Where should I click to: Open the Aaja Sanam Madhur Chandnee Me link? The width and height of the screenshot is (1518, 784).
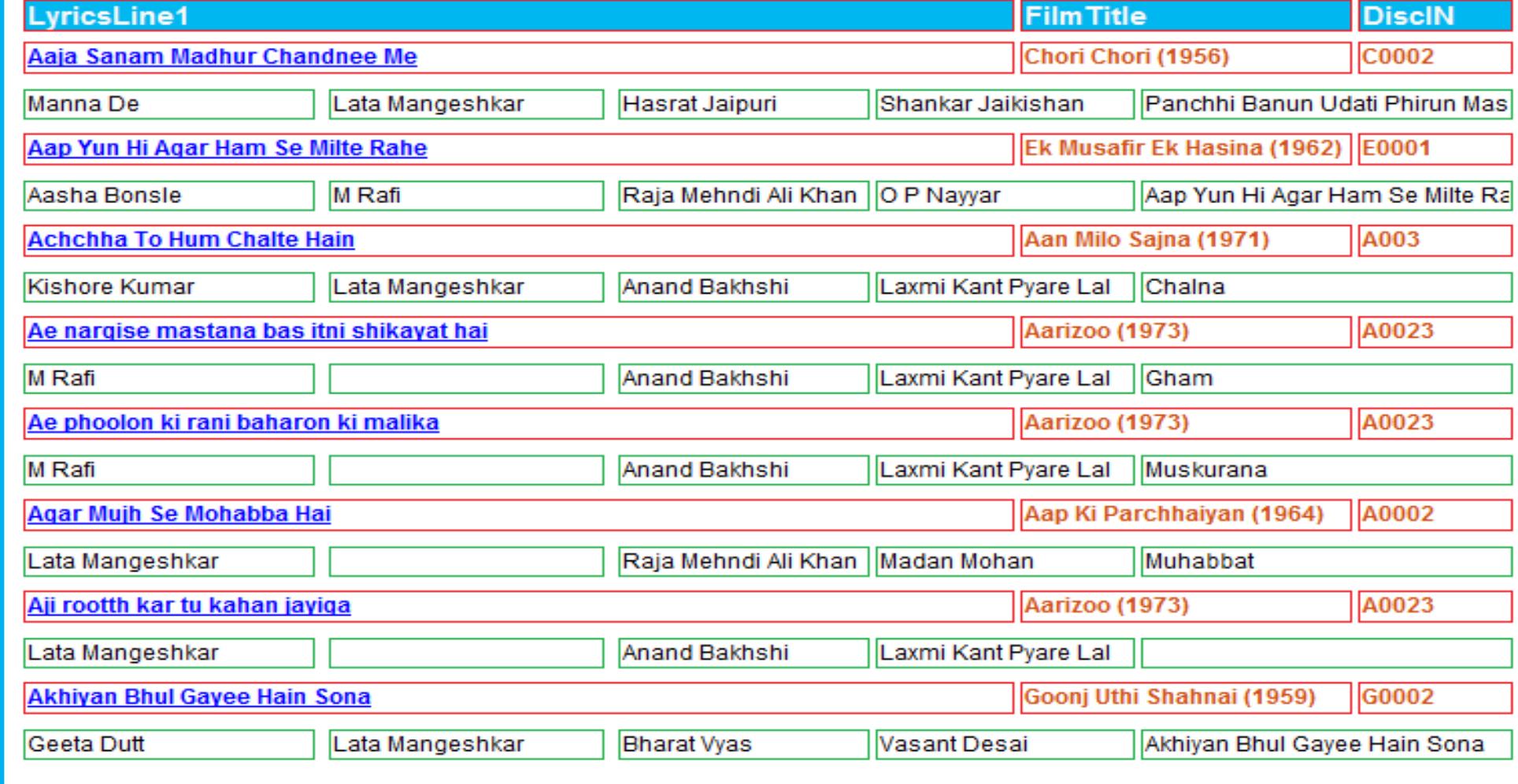click(222, 57)
